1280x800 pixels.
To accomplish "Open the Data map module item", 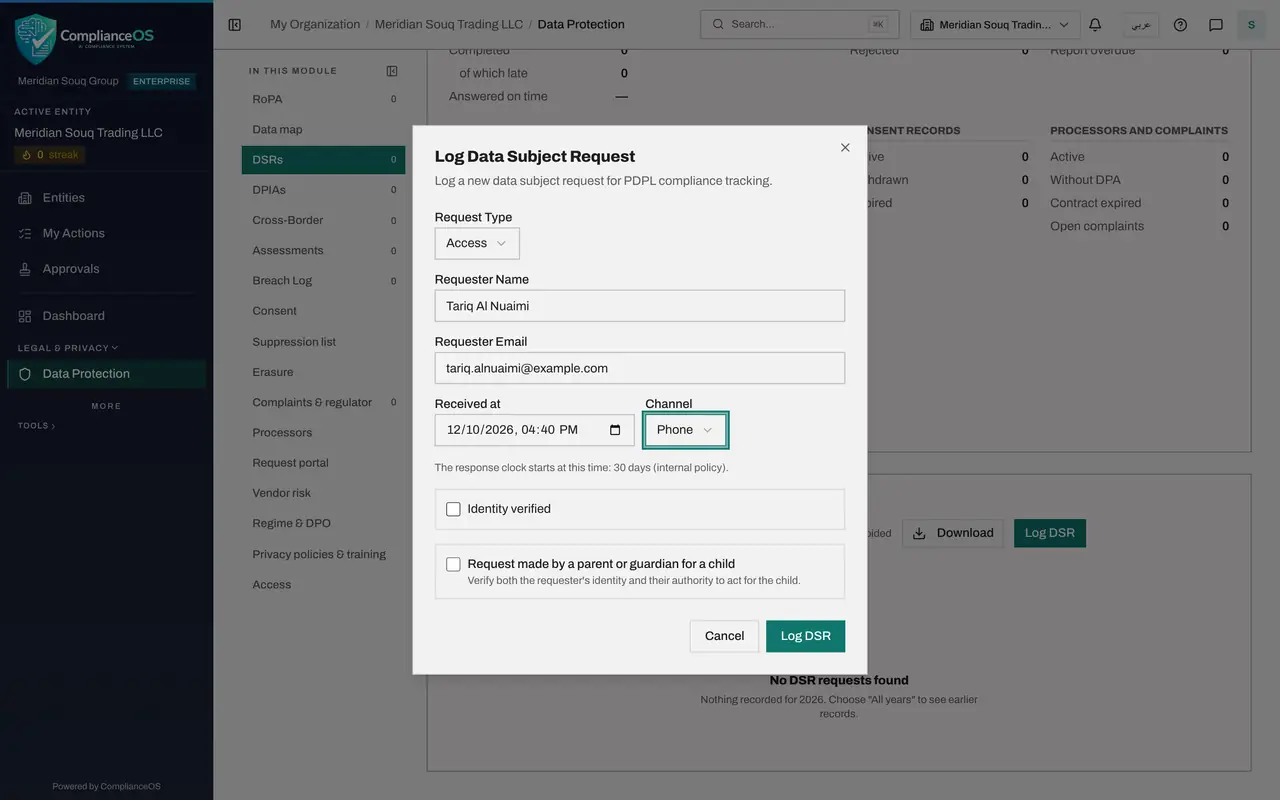I will coord(323,129).
